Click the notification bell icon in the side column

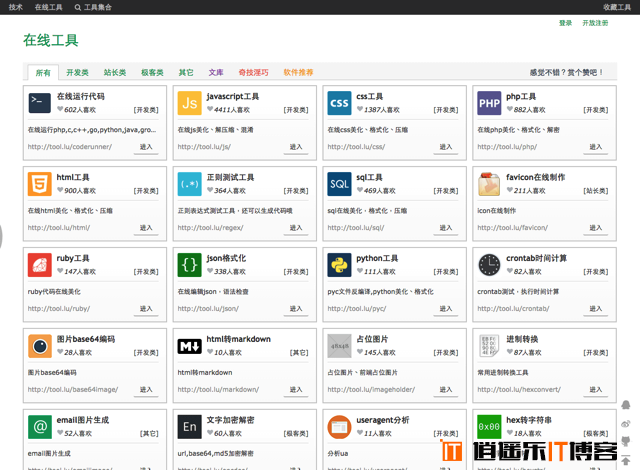625,405
